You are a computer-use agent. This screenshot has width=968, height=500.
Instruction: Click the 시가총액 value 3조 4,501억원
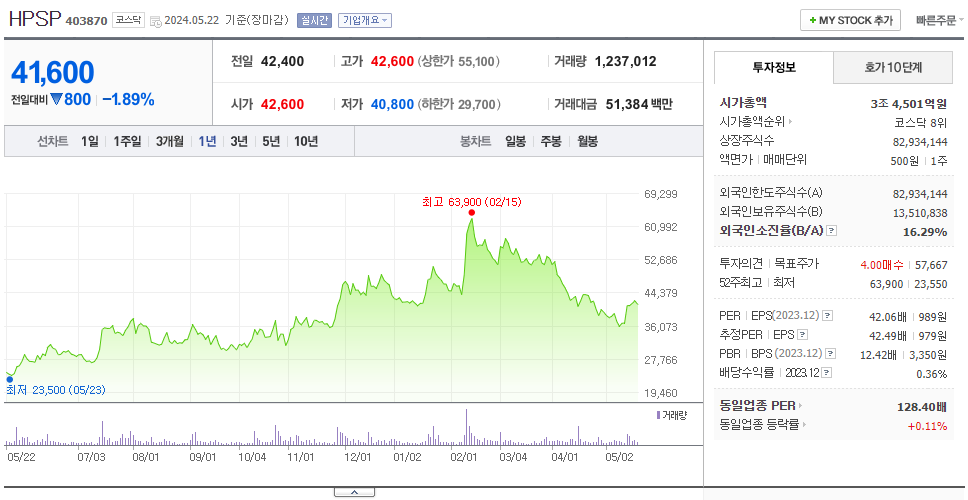point(909,104)
